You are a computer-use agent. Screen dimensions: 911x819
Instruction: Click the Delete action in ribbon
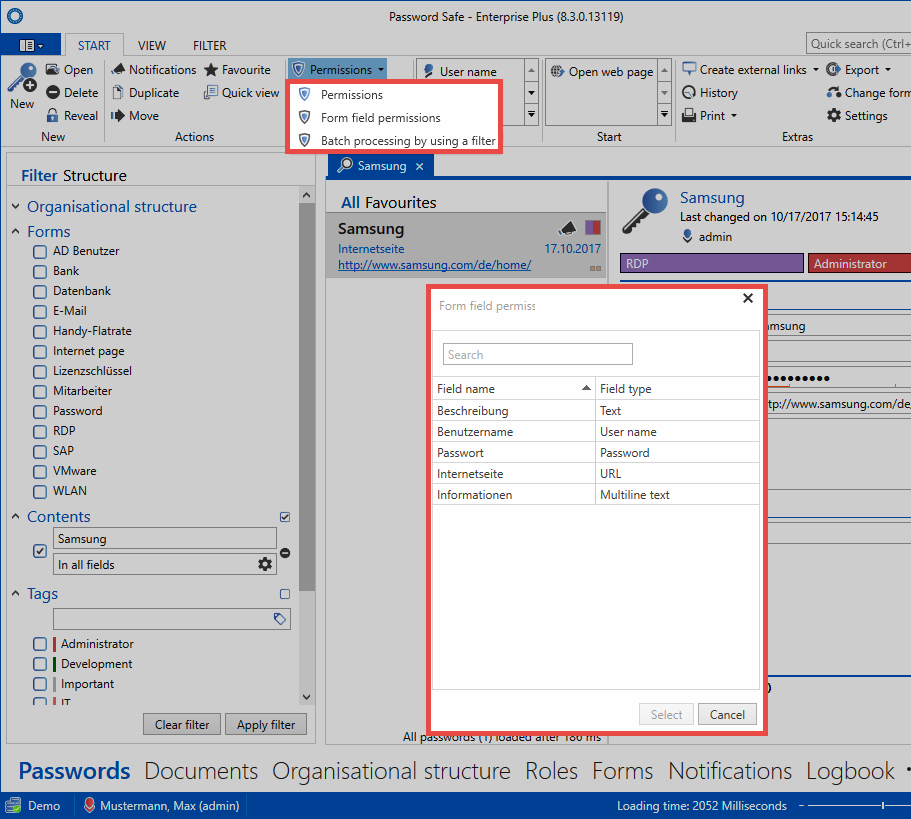coord(72,93)
